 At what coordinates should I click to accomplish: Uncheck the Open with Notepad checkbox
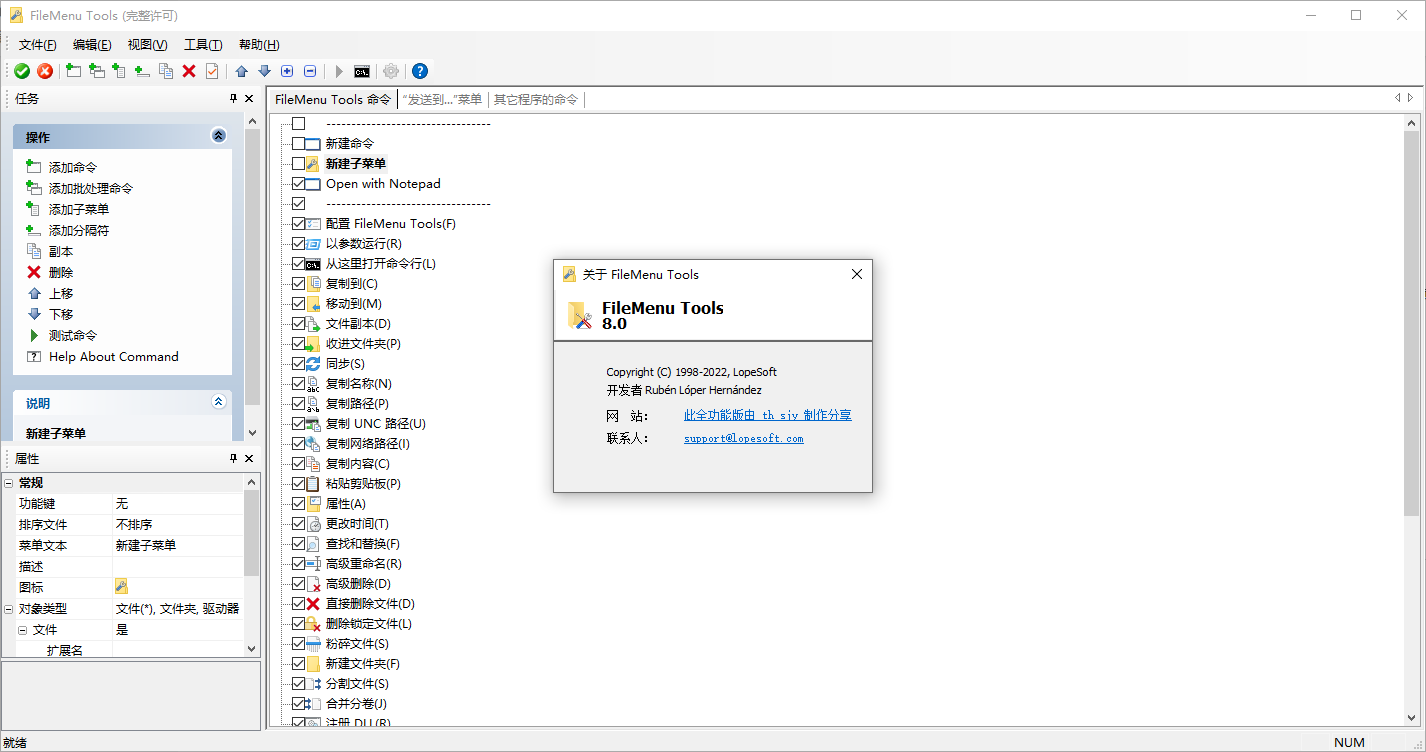pos(298,184)
